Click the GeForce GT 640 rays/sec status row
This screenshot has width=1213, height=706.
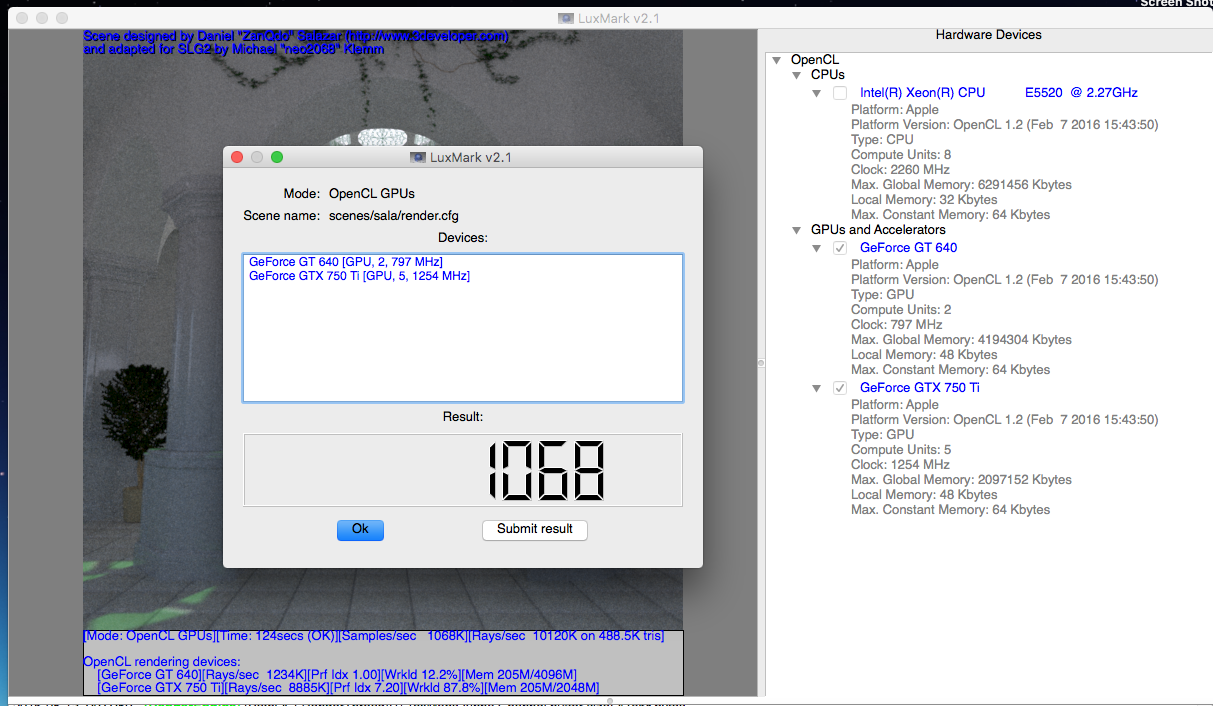[337, 675]
